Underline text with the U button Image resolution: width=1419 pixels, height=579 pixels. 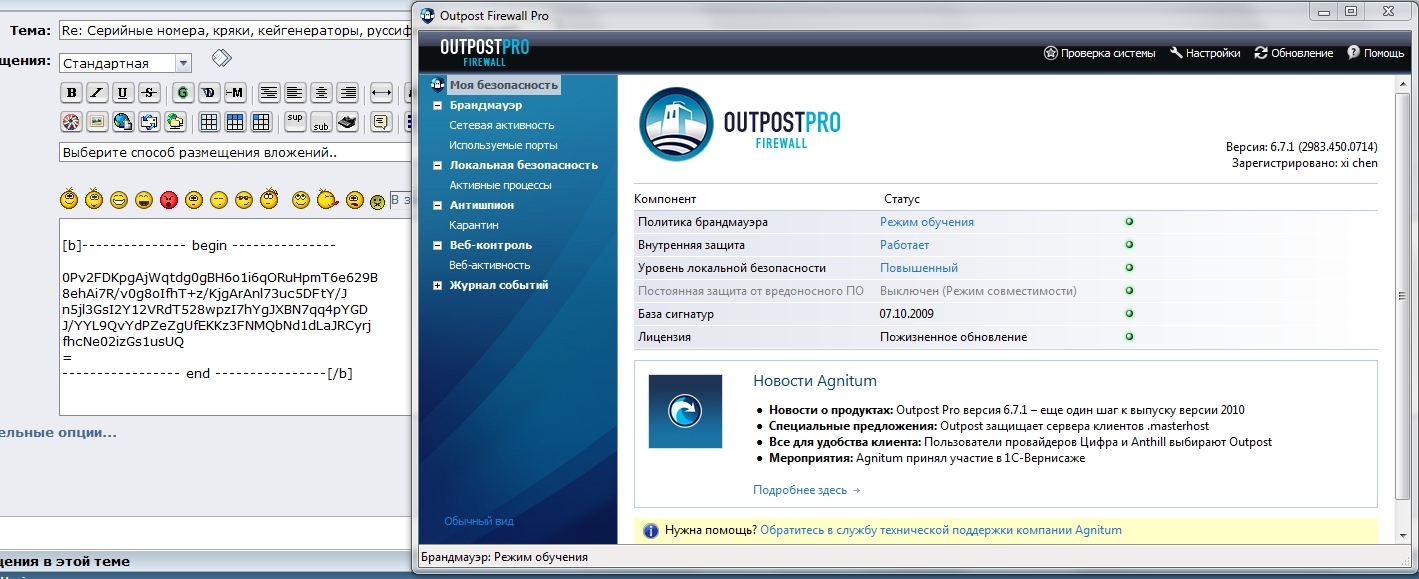point(123,93)
